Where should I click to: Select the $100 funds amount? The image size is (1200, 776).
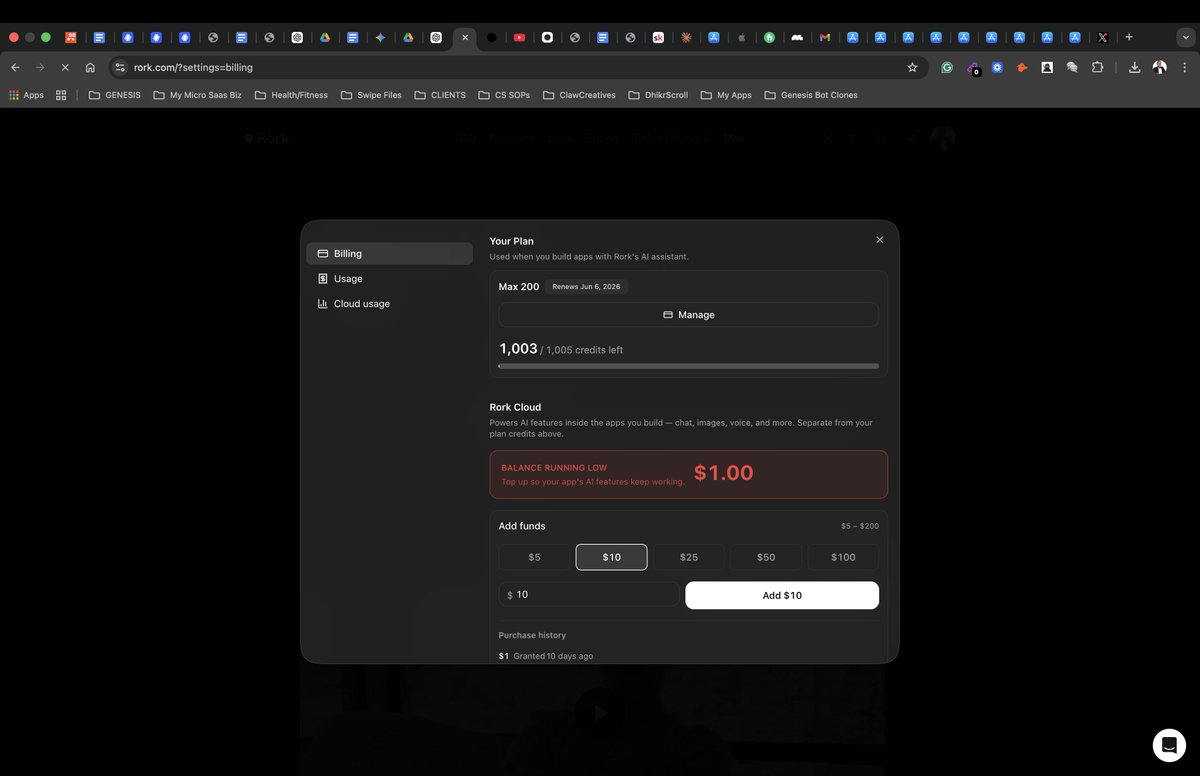pyautogui.click(x=843, y=557)
